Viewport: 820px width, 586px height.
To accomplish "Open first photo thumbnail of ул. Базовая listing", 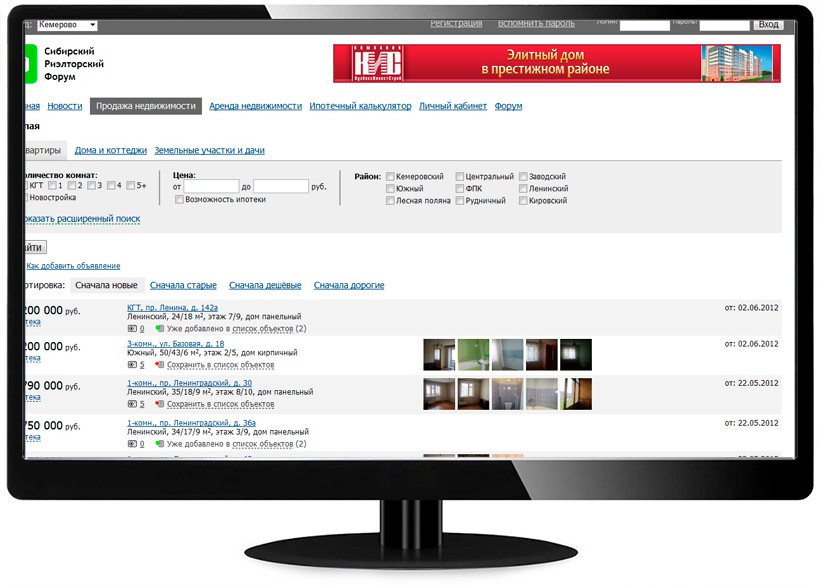I will pos(439,355).
